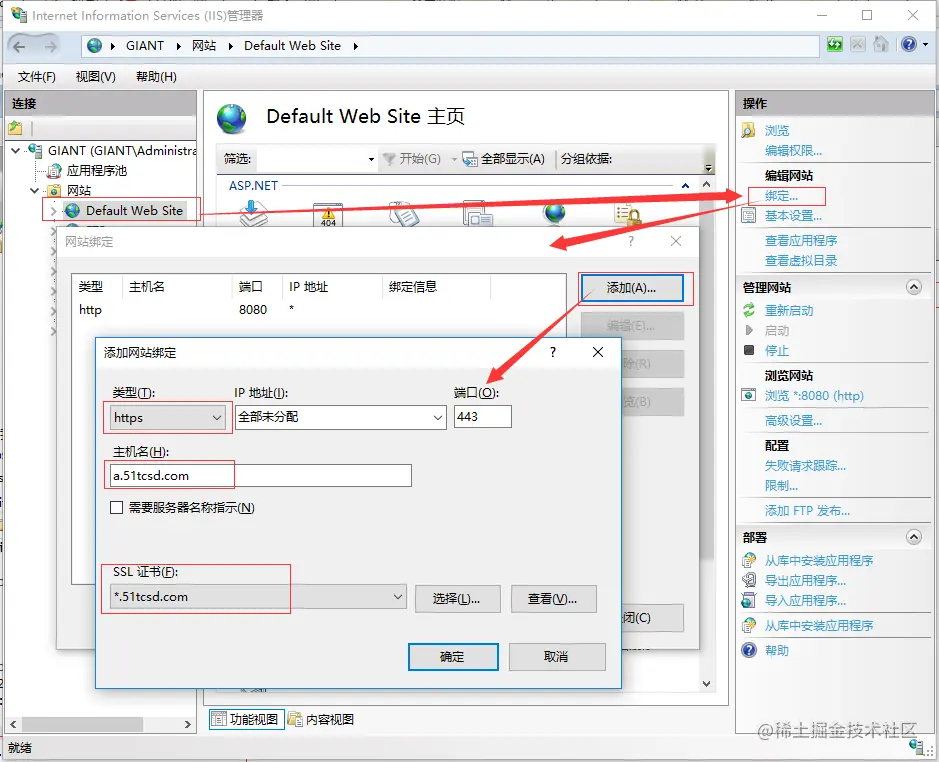Collapse the GIANT server tree node
Viewport: 939px width, 762px height.
point(16,150)
